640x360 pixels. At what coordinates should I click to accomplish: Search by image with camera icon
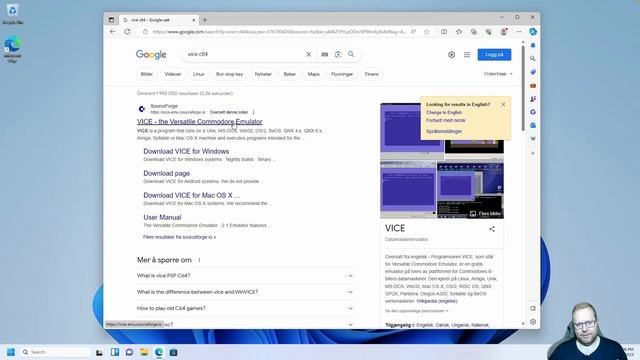tap(338, 54)
